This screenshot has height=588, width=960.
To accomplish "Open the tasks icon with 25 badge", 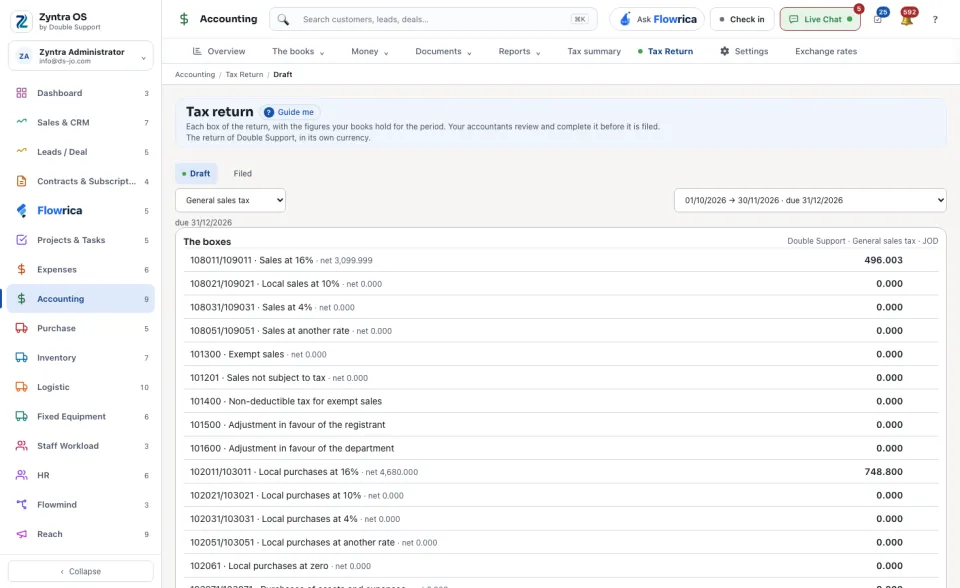I will [879, 19].
